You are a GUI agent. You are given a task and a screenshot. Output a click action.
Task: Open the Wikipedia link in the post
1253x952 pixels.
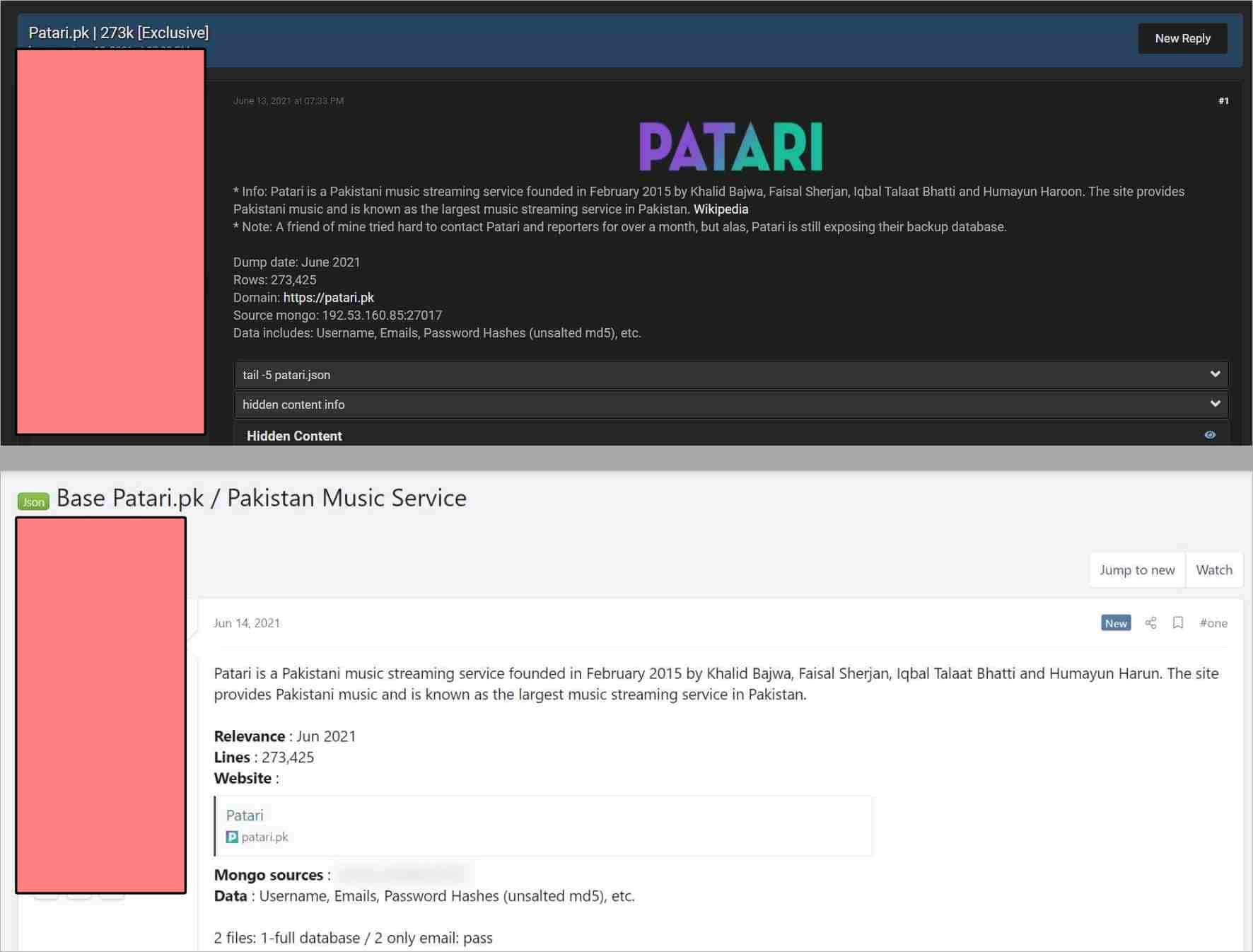(721, 209)
